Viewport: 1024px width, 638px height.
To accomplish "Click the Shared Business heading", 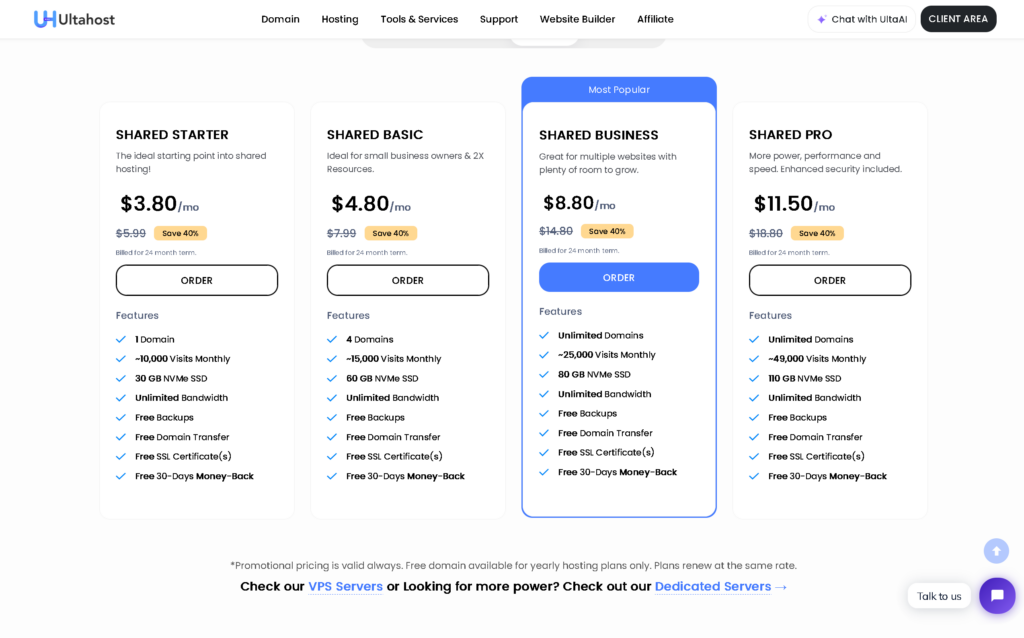I will [598, 135].
